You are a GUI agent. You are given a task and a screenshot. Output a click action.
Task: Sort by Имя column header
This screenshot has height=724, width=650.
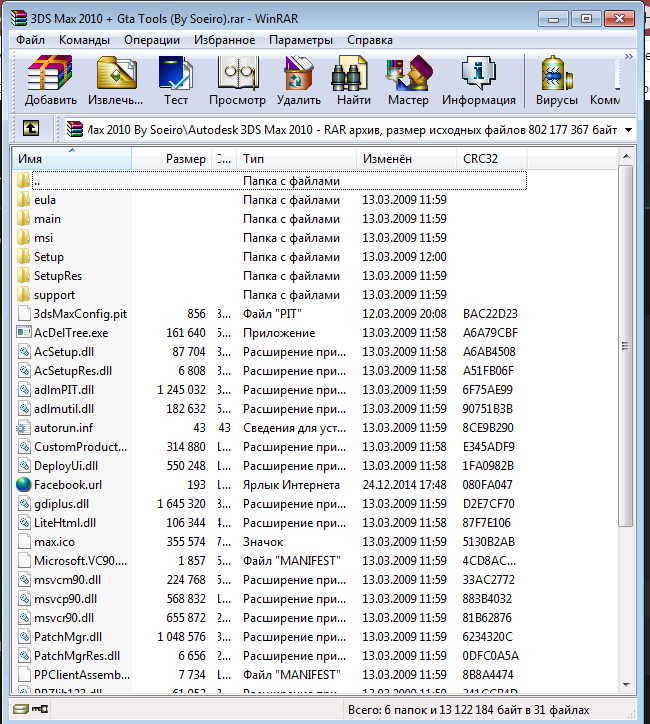pos(72,159)
